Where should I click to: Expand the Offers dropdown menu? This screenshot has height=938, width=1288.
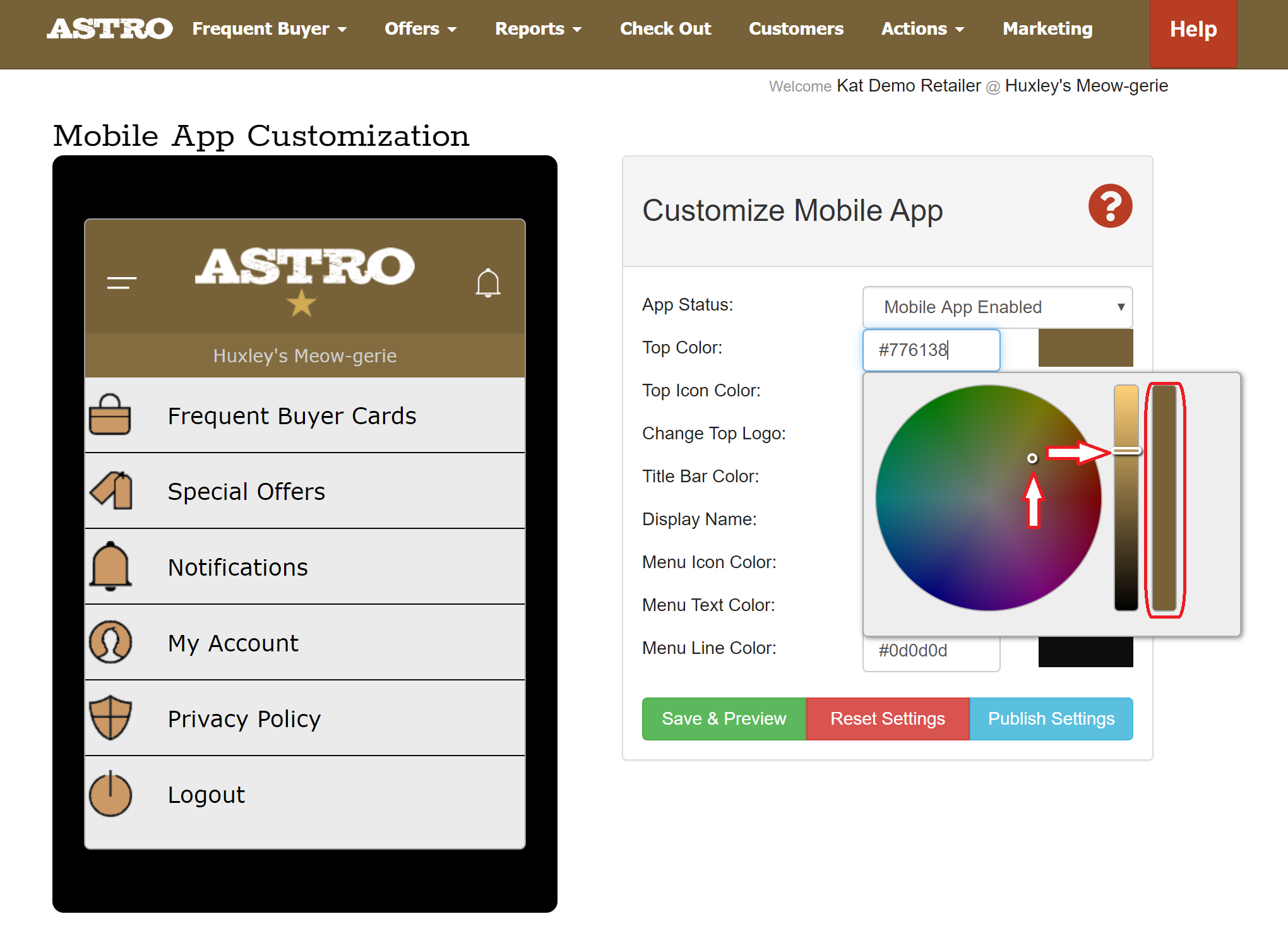420,29
